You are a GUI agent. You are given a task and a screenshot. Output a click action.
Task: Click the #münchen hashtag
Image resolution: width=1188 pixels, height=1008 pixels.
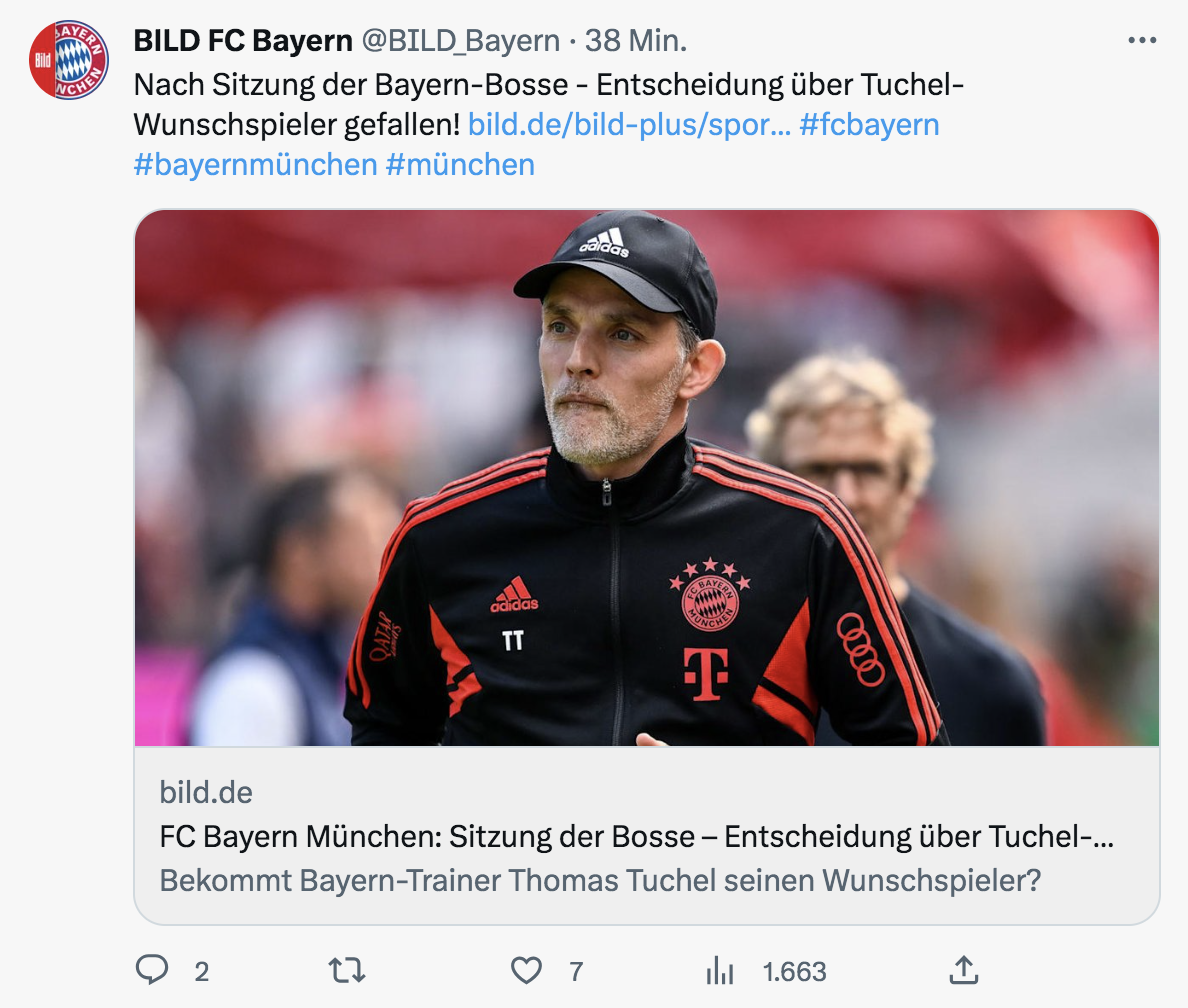(x=460, y=164)
